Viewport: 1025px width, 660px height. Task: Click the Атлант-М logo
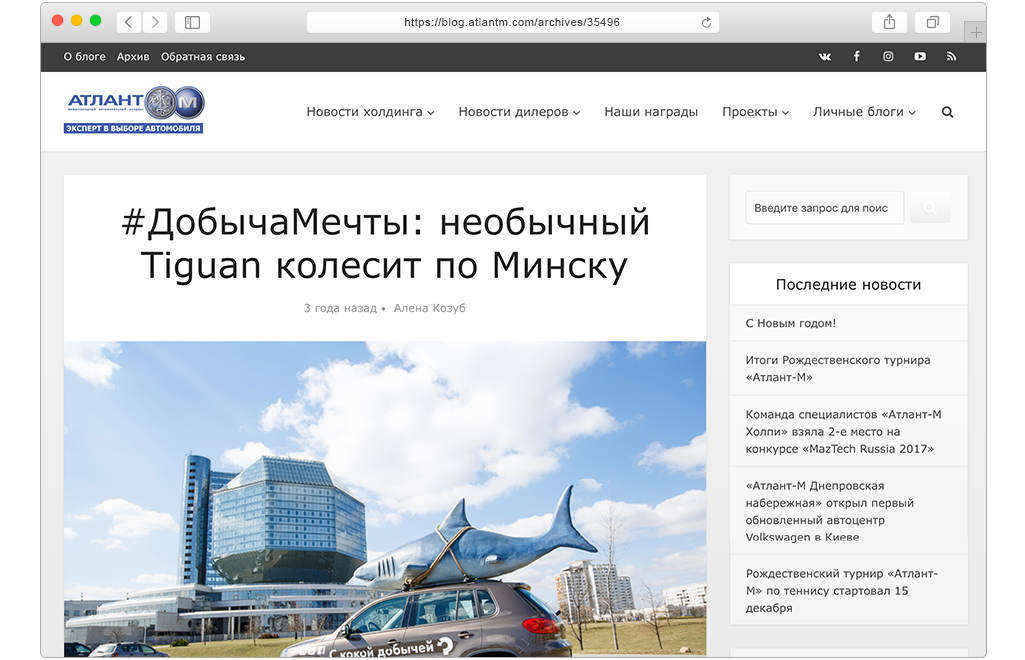click(134, 110)
